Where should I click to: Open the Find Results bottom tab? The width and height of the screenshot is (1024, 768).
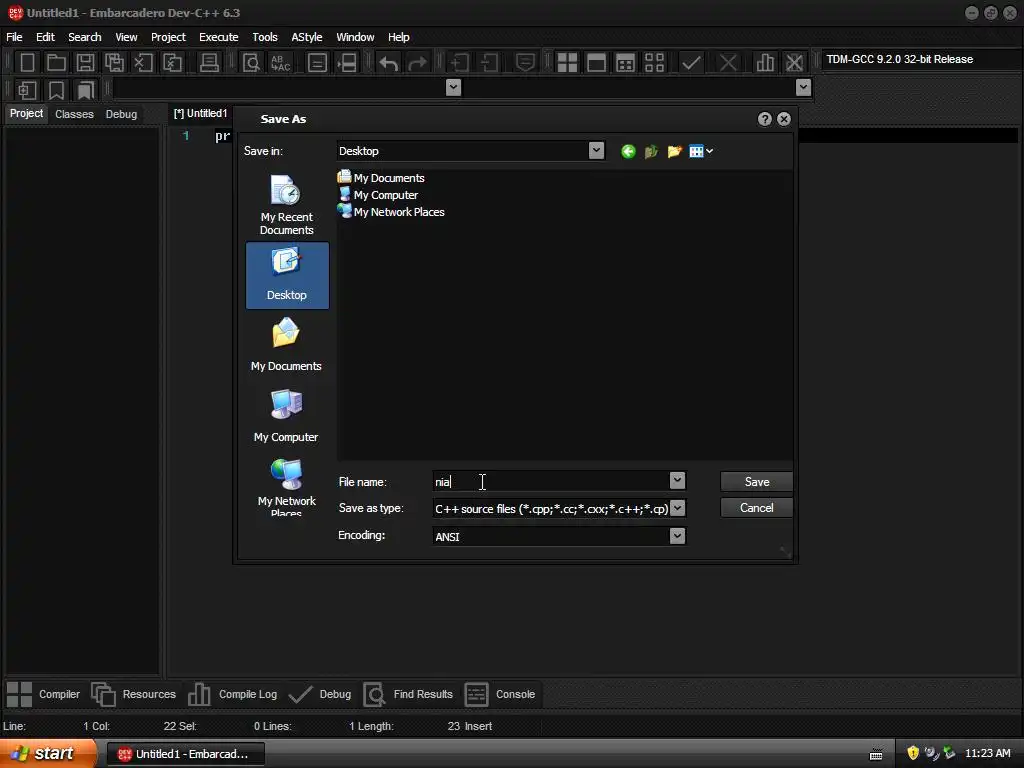click(x=408, y=694)
